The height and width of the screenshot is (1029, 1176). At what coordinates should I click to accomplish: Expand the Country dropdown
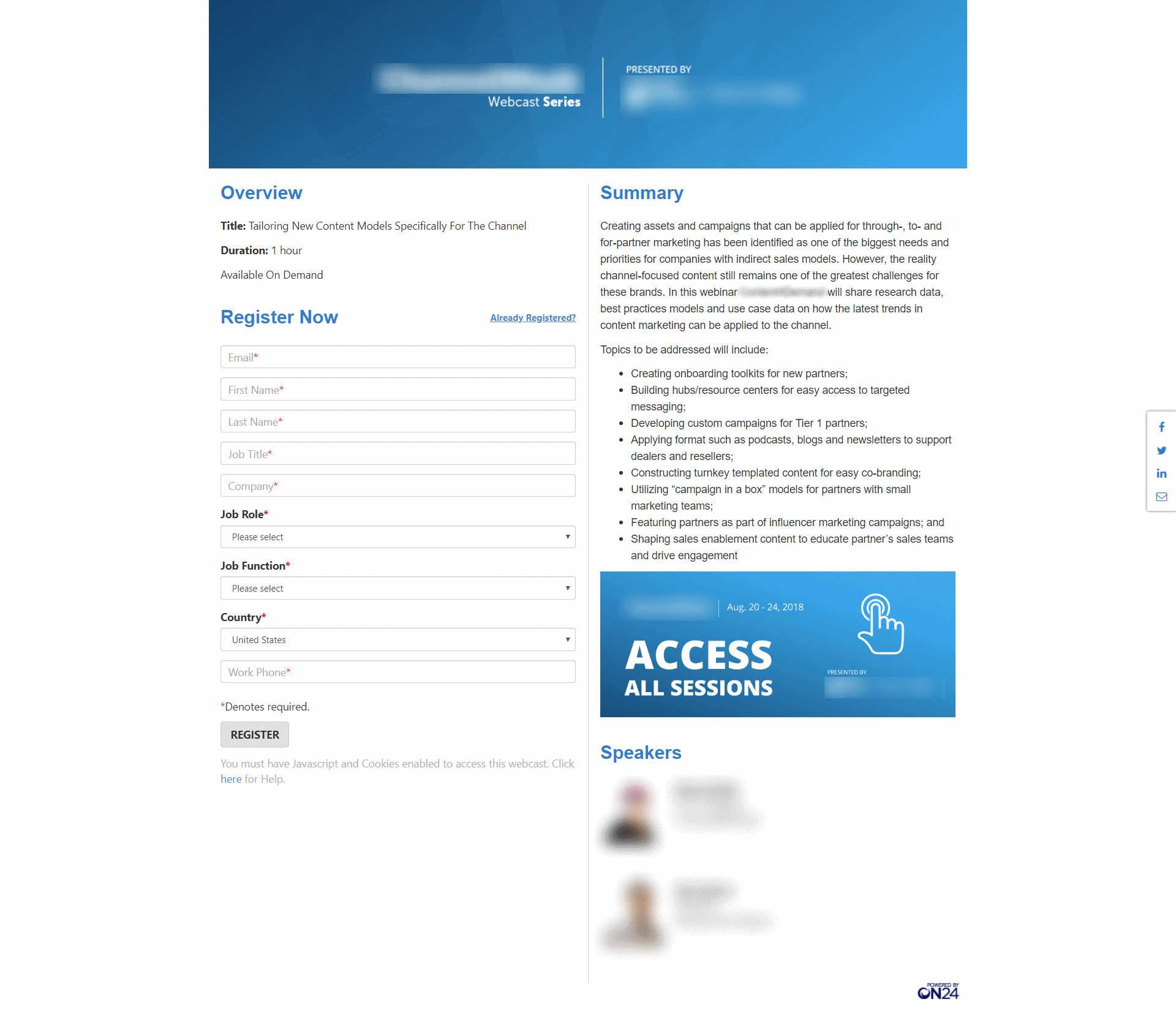point(397,639)
